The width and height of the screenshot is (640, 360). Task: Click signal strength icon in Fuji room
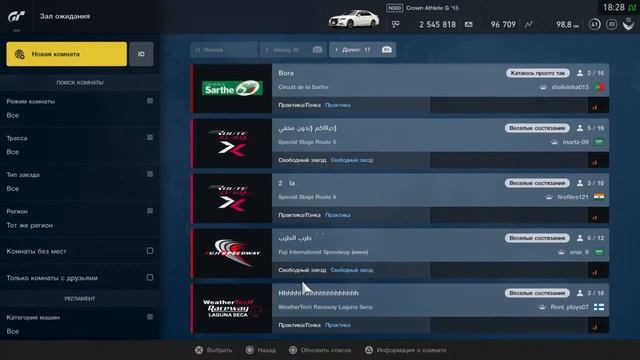(595, 272)
